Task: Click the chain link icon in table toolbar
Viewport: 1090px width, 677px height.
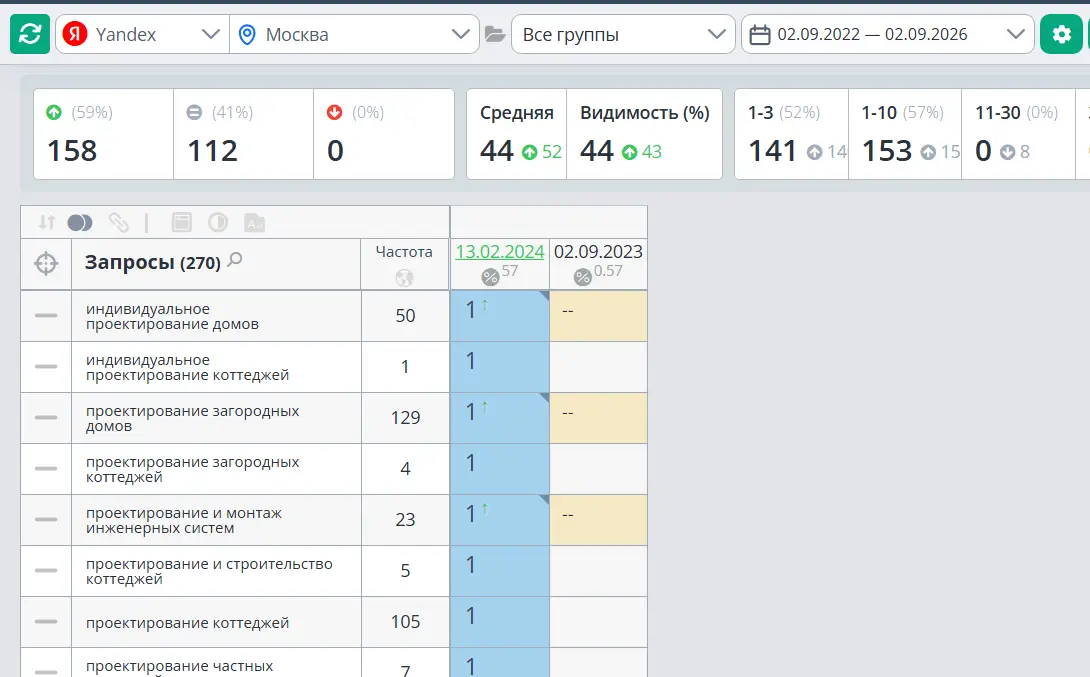Action: coord(119,222)
